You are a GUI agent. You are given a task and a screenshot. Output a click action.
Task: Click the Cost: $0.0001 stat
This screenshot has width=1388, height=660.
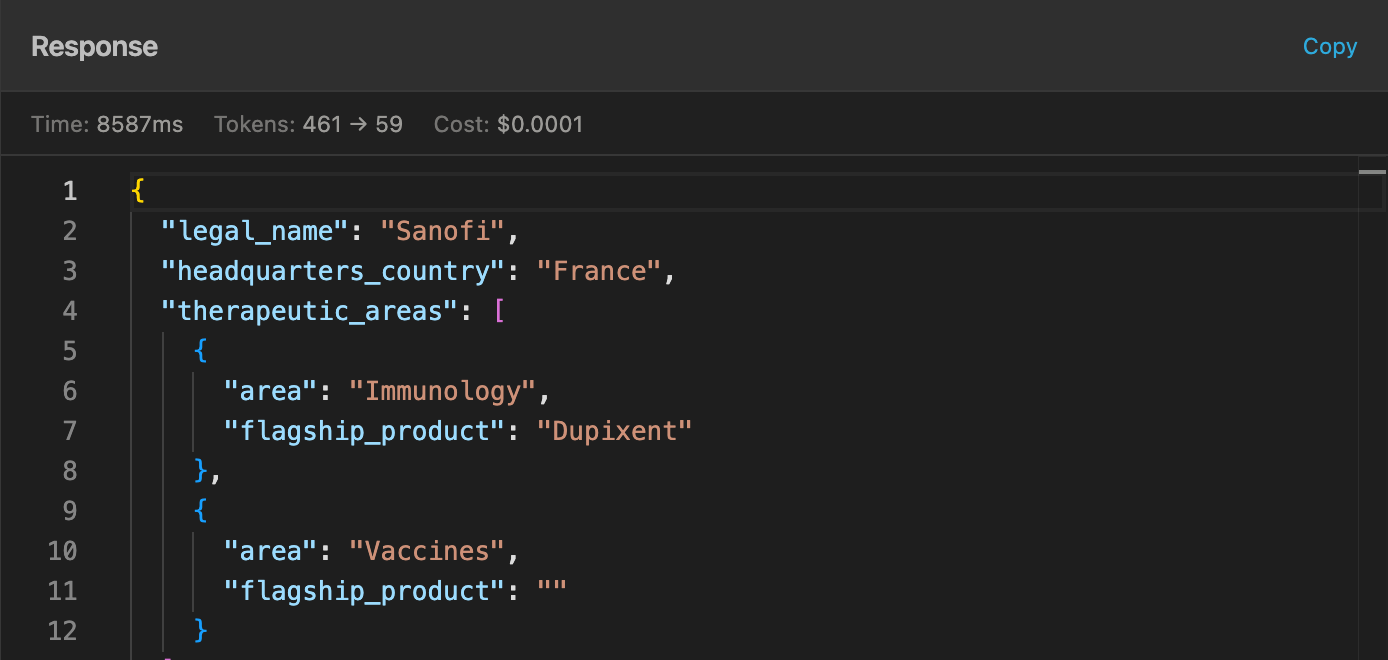pyautogui.click(x=508, y=125)
